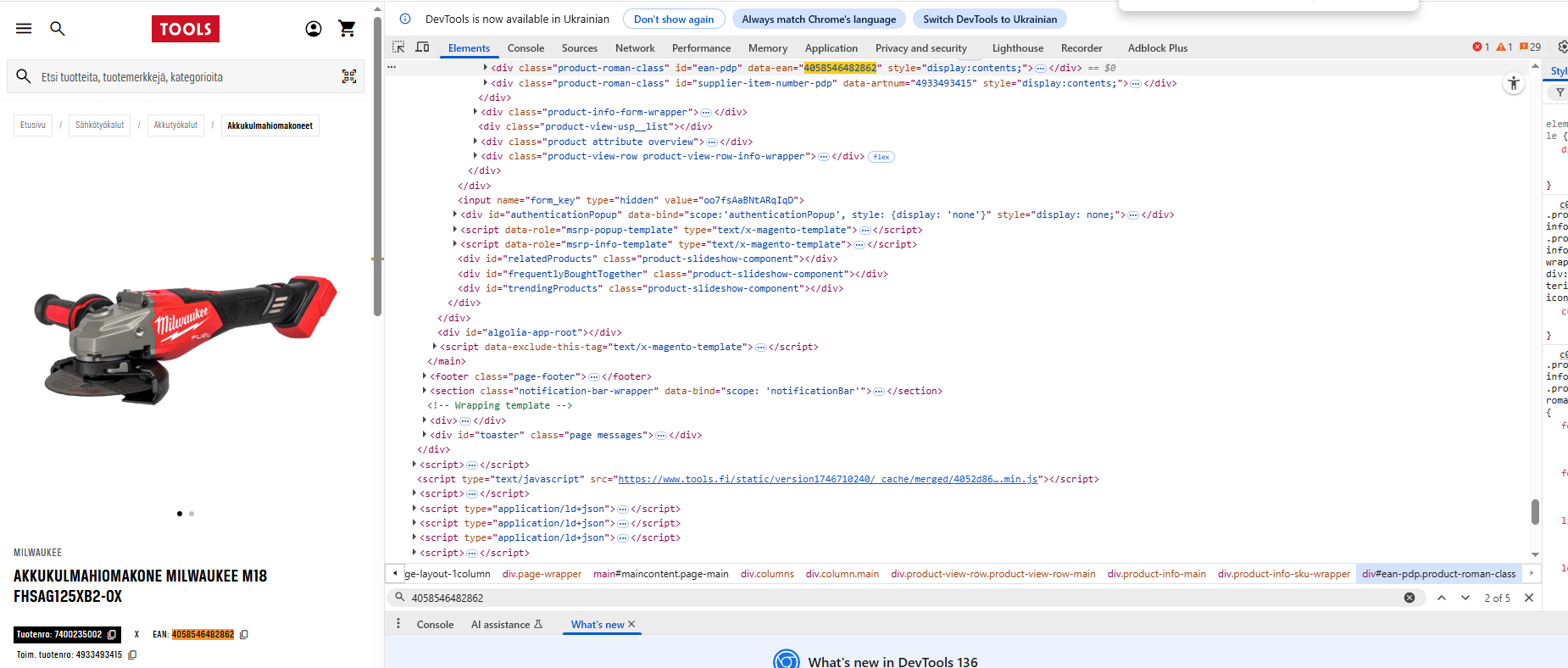Copy the Tuotenro number with its copy icon
Screen dimensions: 1568x668
pos(112,634)
